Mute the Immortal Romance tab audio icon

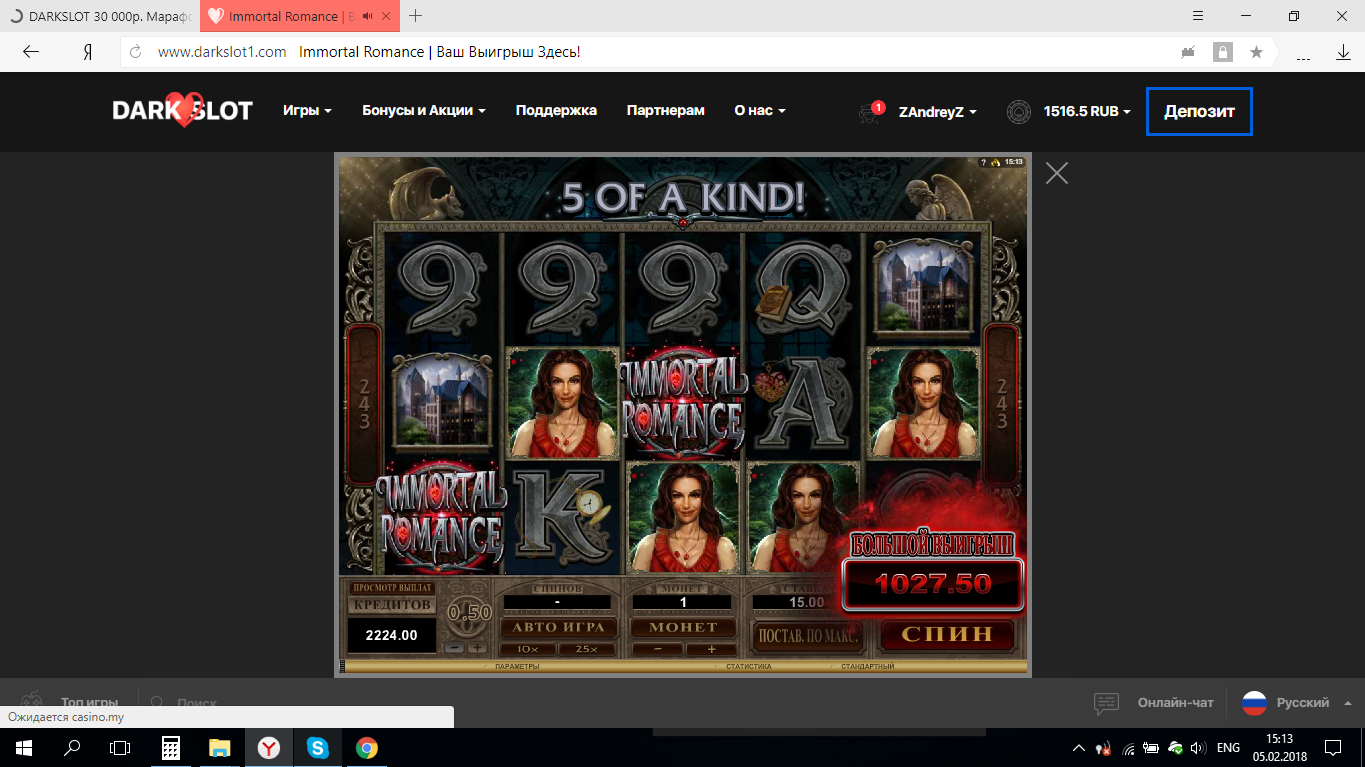click(369, 16)
